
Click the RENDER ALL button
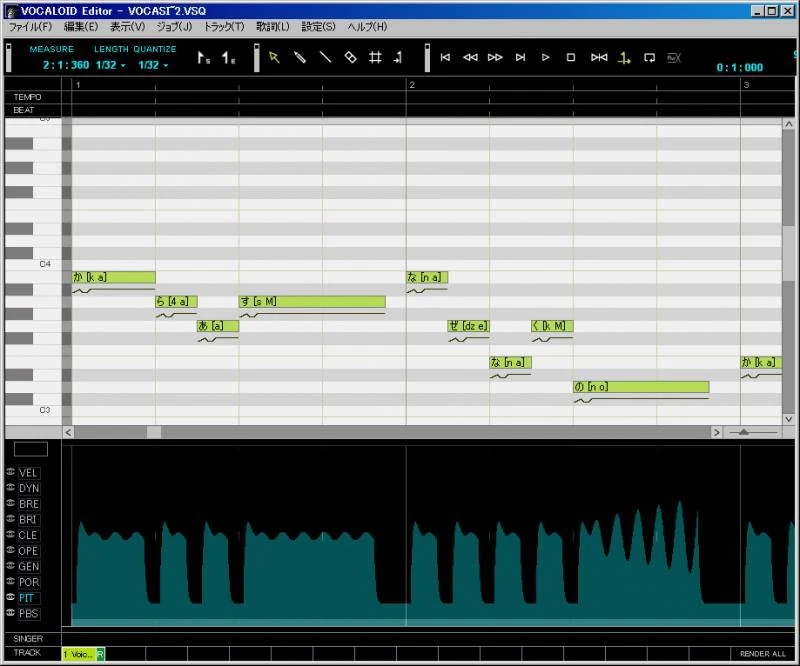click(x=763, y=654)
